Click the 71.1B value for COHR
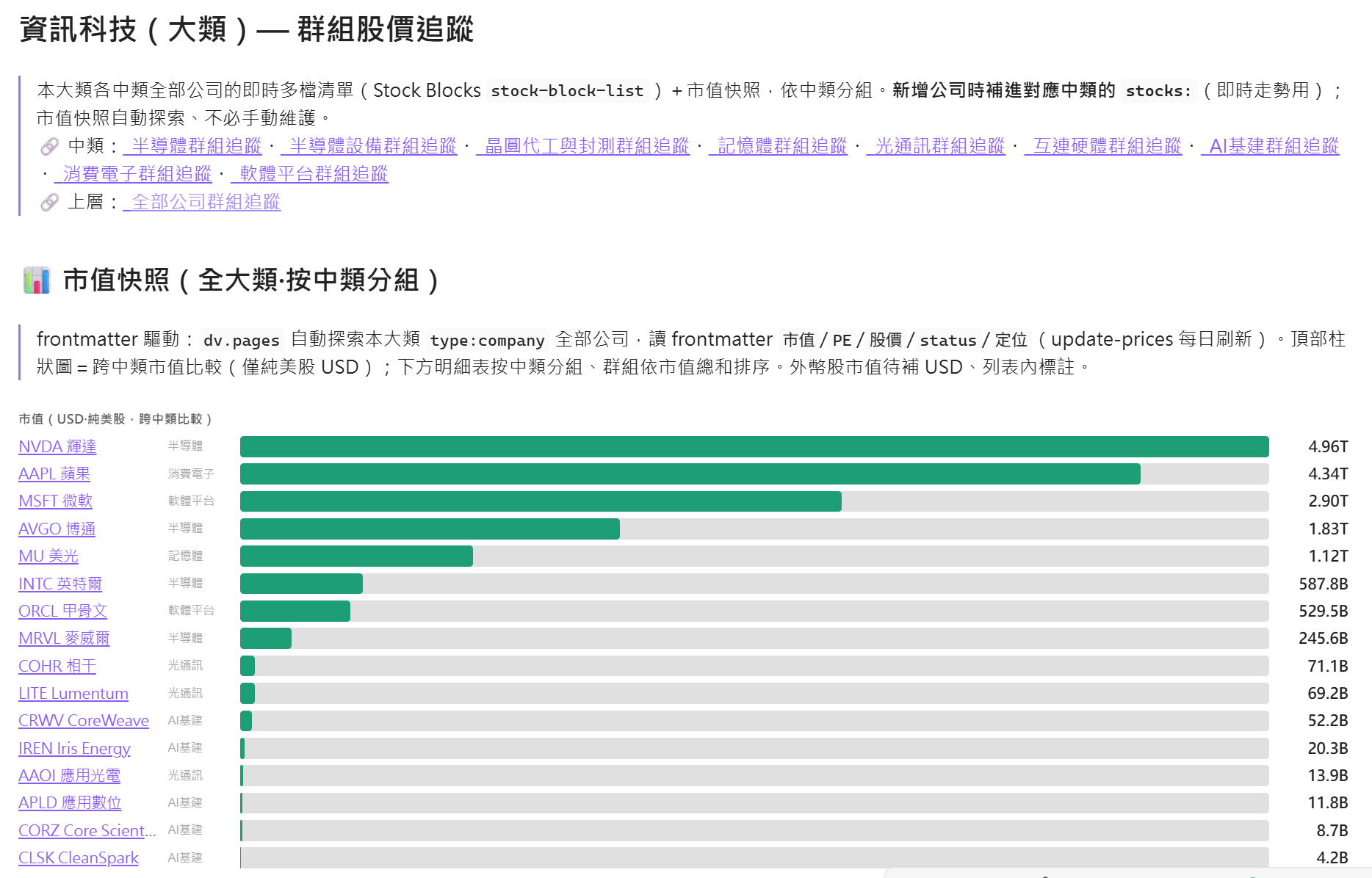The image size is (1372, 878). 1328,666
